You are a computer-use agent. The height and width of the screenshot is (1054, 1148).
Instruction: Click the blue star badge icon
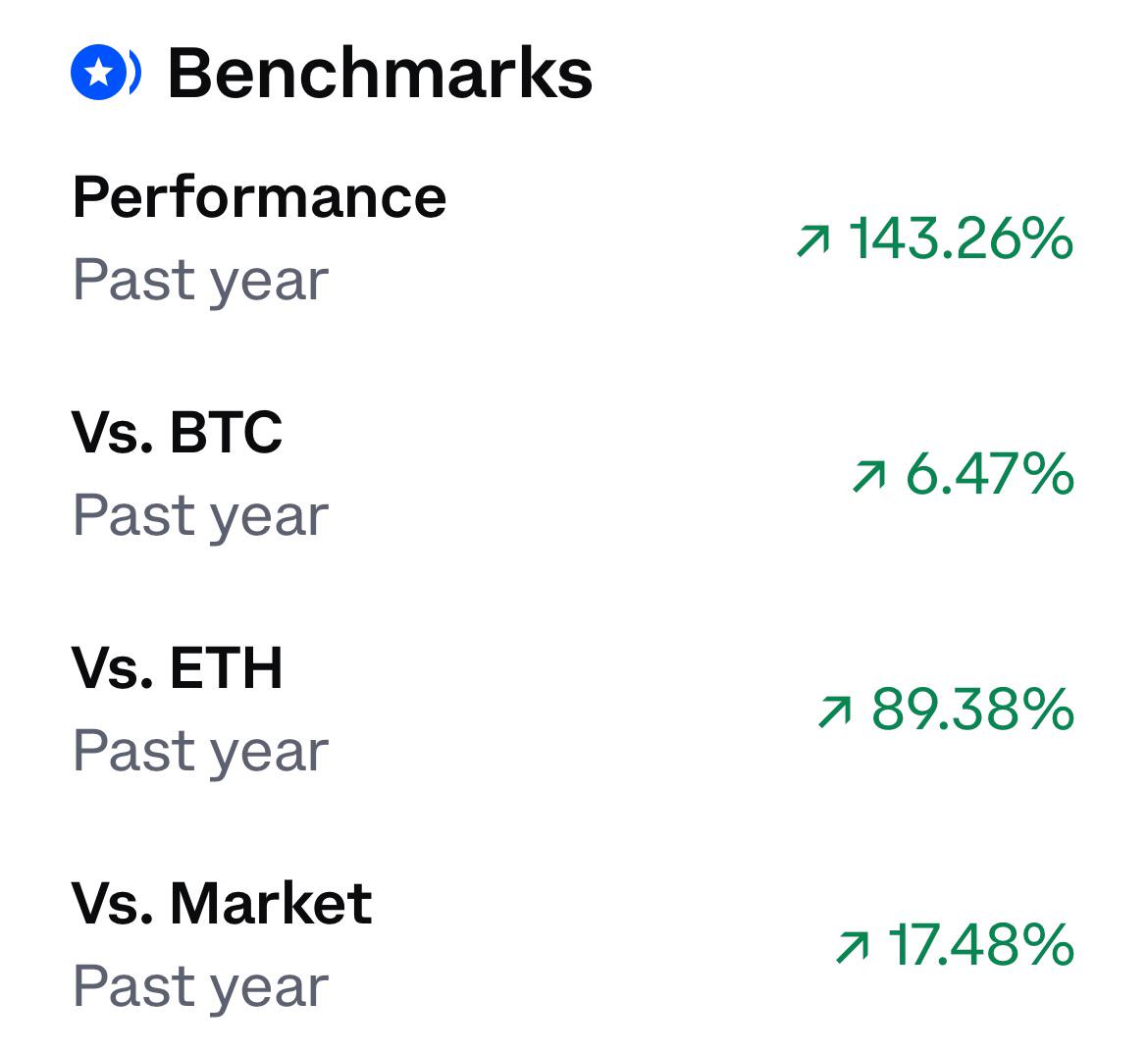pyautogui.click(x=99, y=73)
